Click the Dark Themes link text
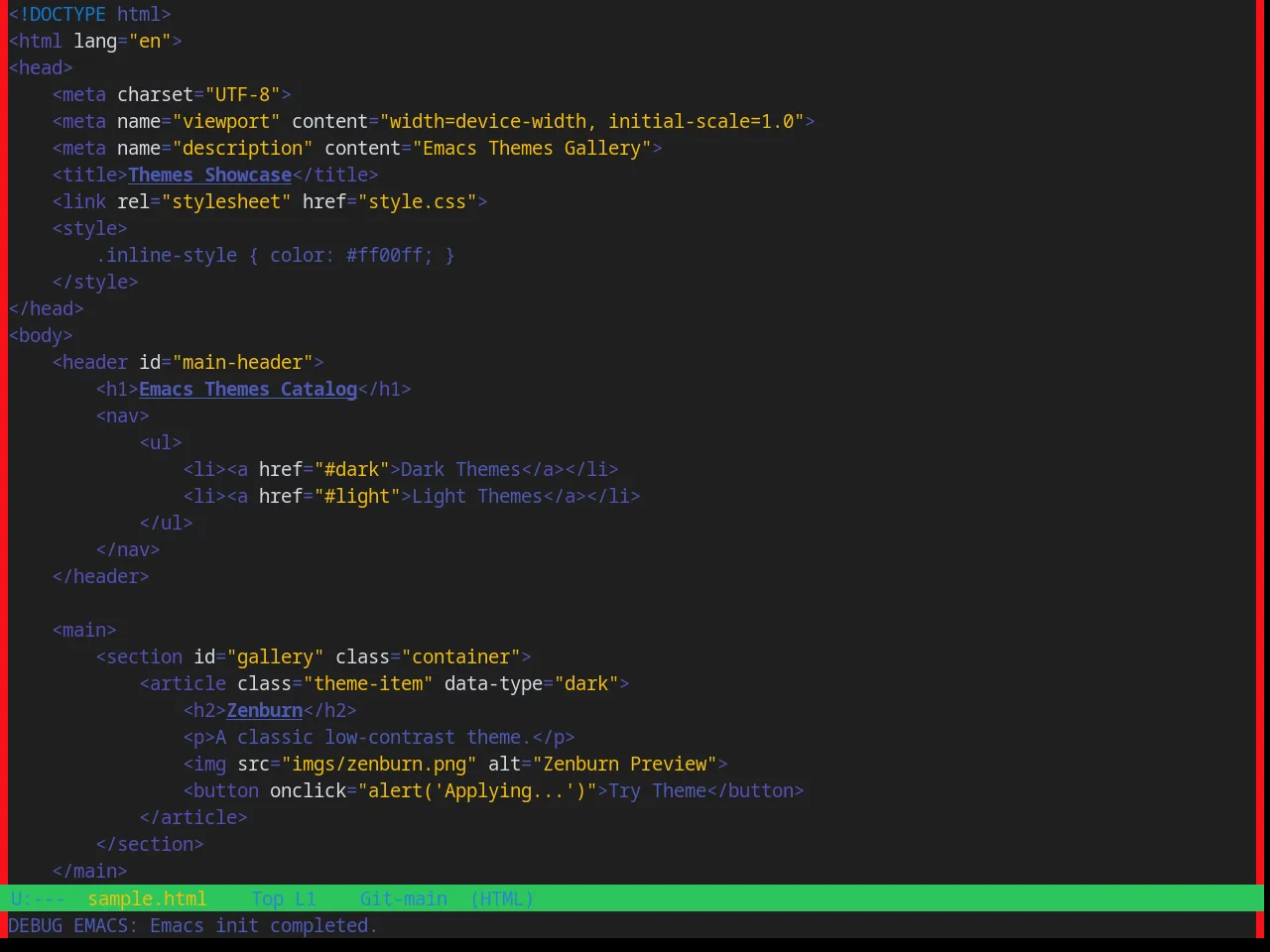The width and height of the screenshot is (1270, 952). tap(460, 469)
